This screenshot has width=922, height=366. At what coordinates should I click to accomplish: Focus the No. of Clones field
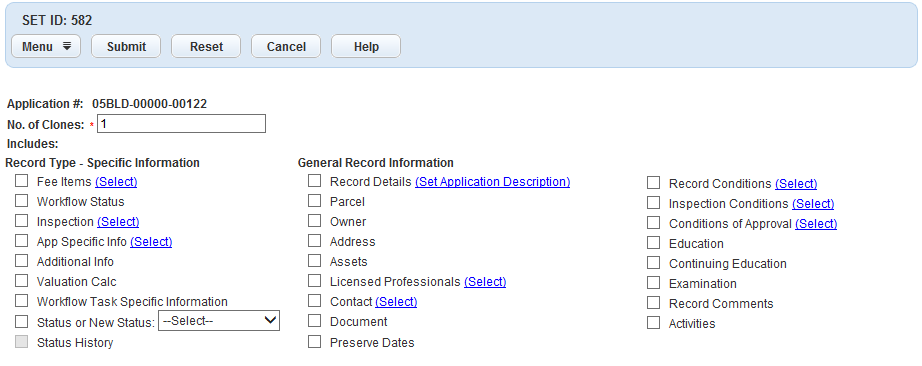pos(181,124)
